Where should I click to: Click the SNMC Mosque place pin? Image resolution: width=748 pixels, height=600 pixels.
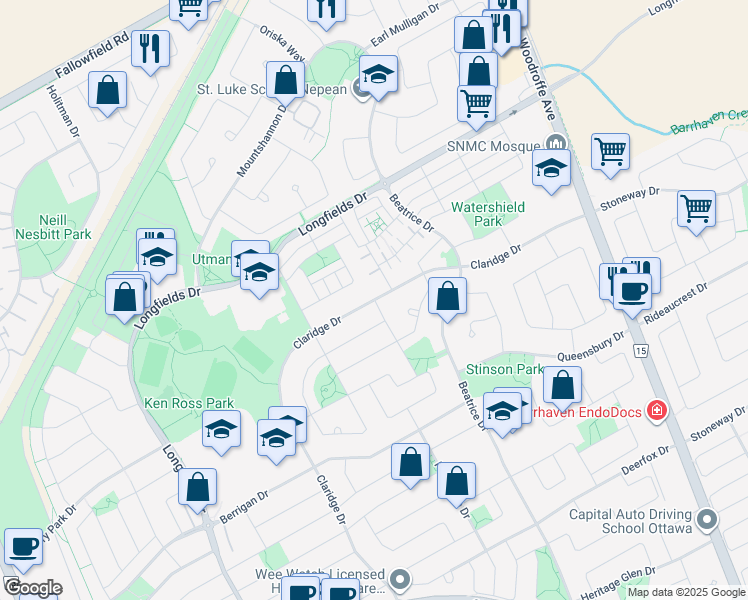point(555,143)
